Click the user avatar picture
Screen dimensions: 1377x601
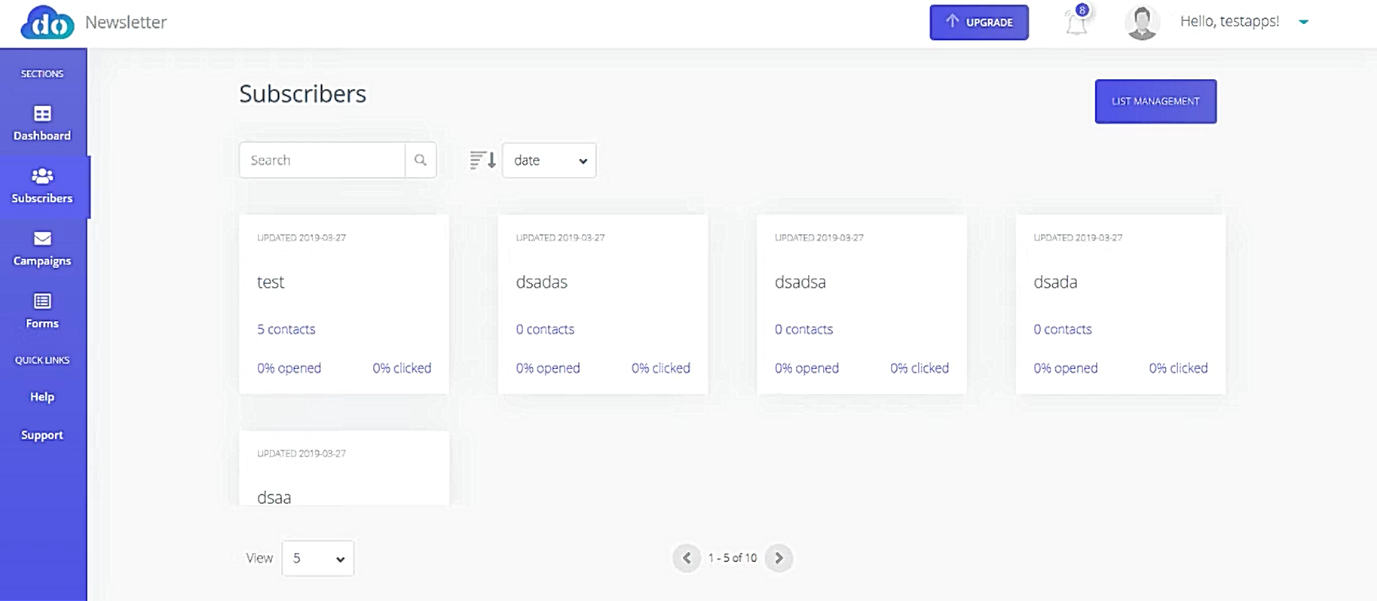click(1141, 22)
